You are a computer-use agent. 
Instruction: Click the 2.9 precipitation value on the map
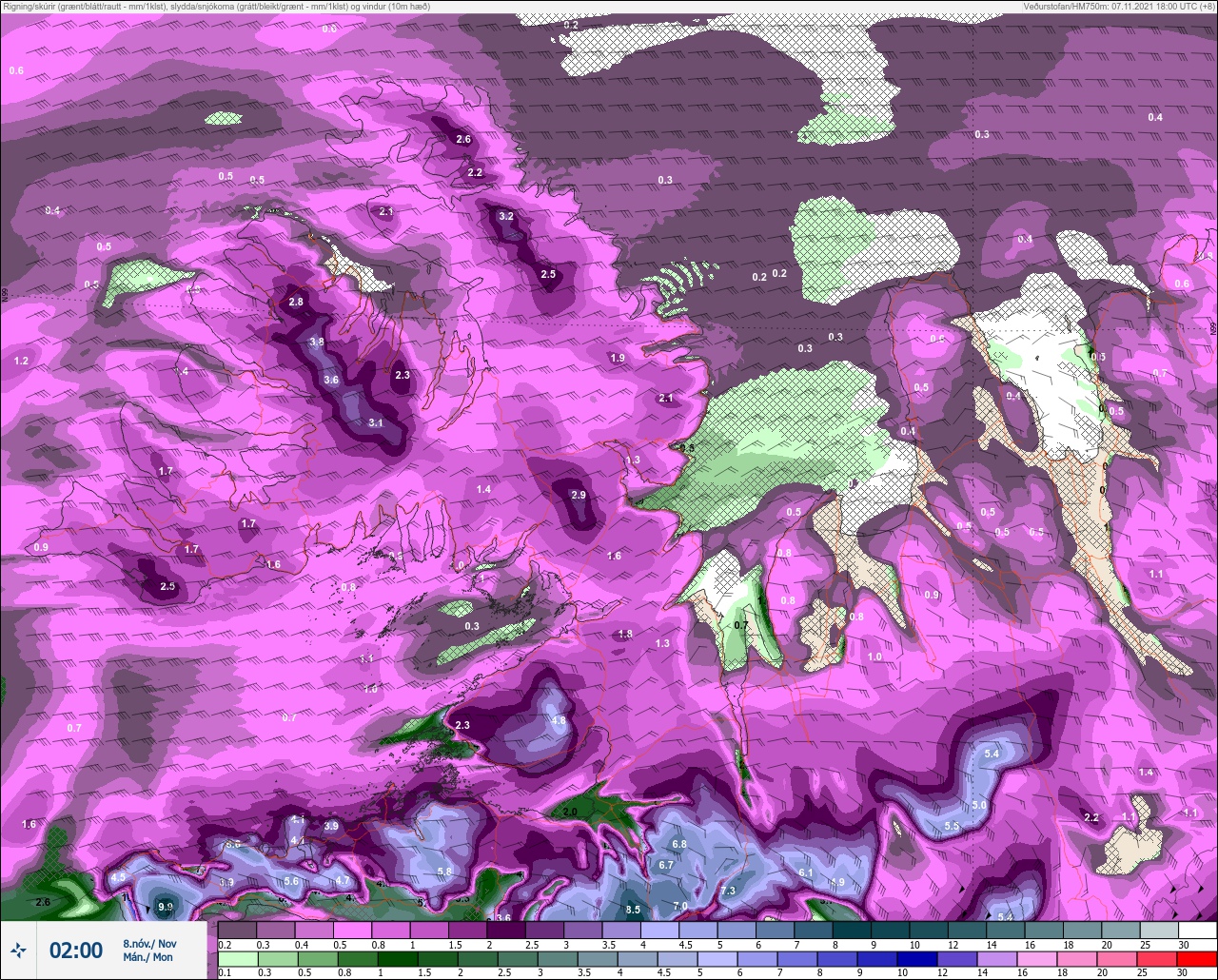(579, 495)
